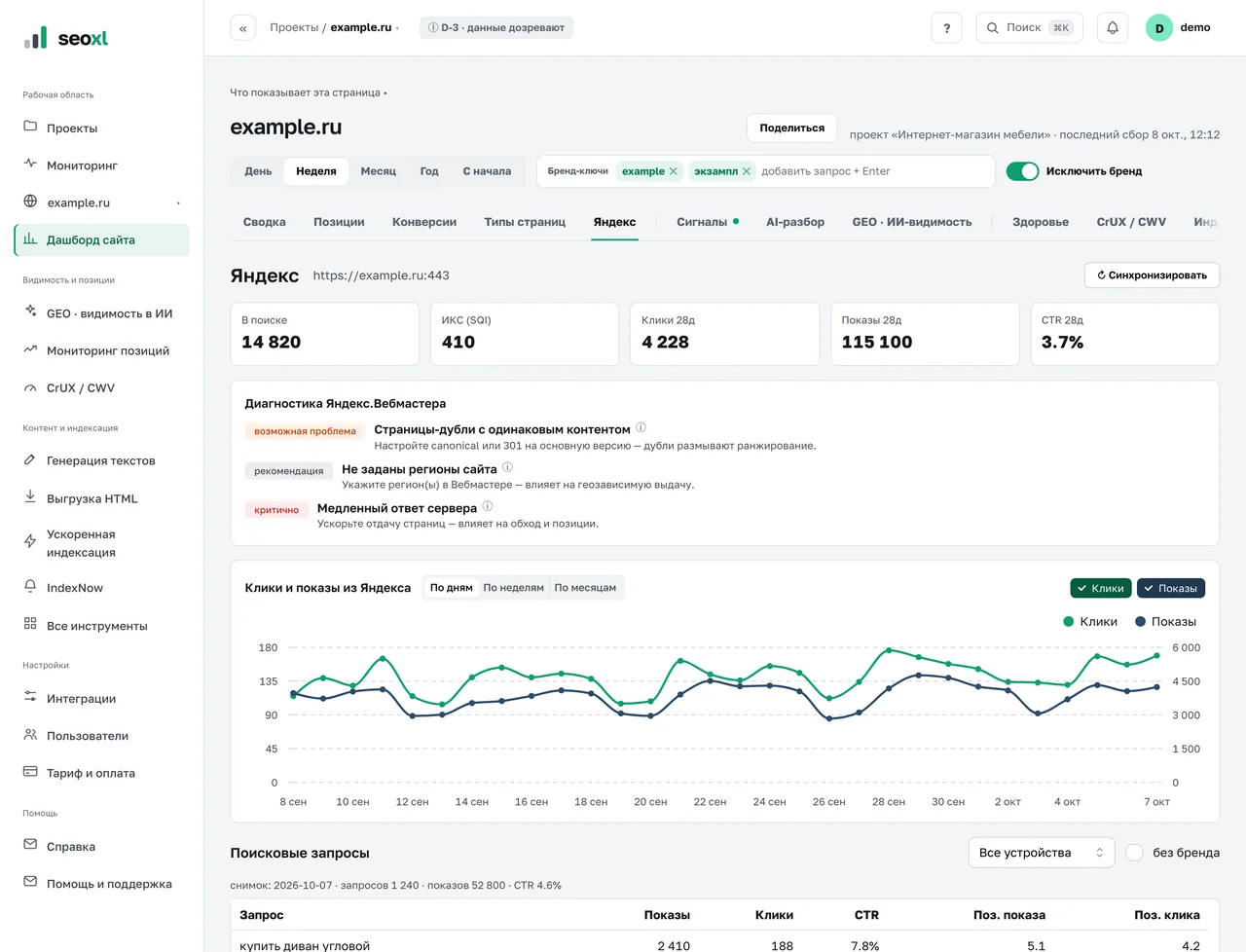The height and width of the screenshot is (952, 1246).
Task: Show info for Страницы-дубли diagnostic
Action: 641,427
